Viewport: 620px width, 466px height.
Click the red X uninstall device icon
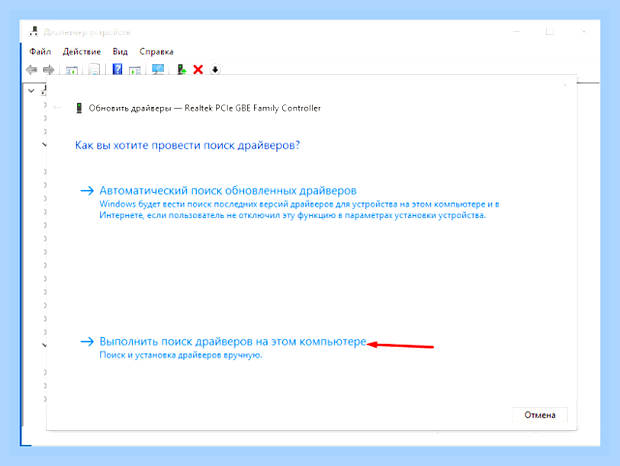(x=198, y=70)
